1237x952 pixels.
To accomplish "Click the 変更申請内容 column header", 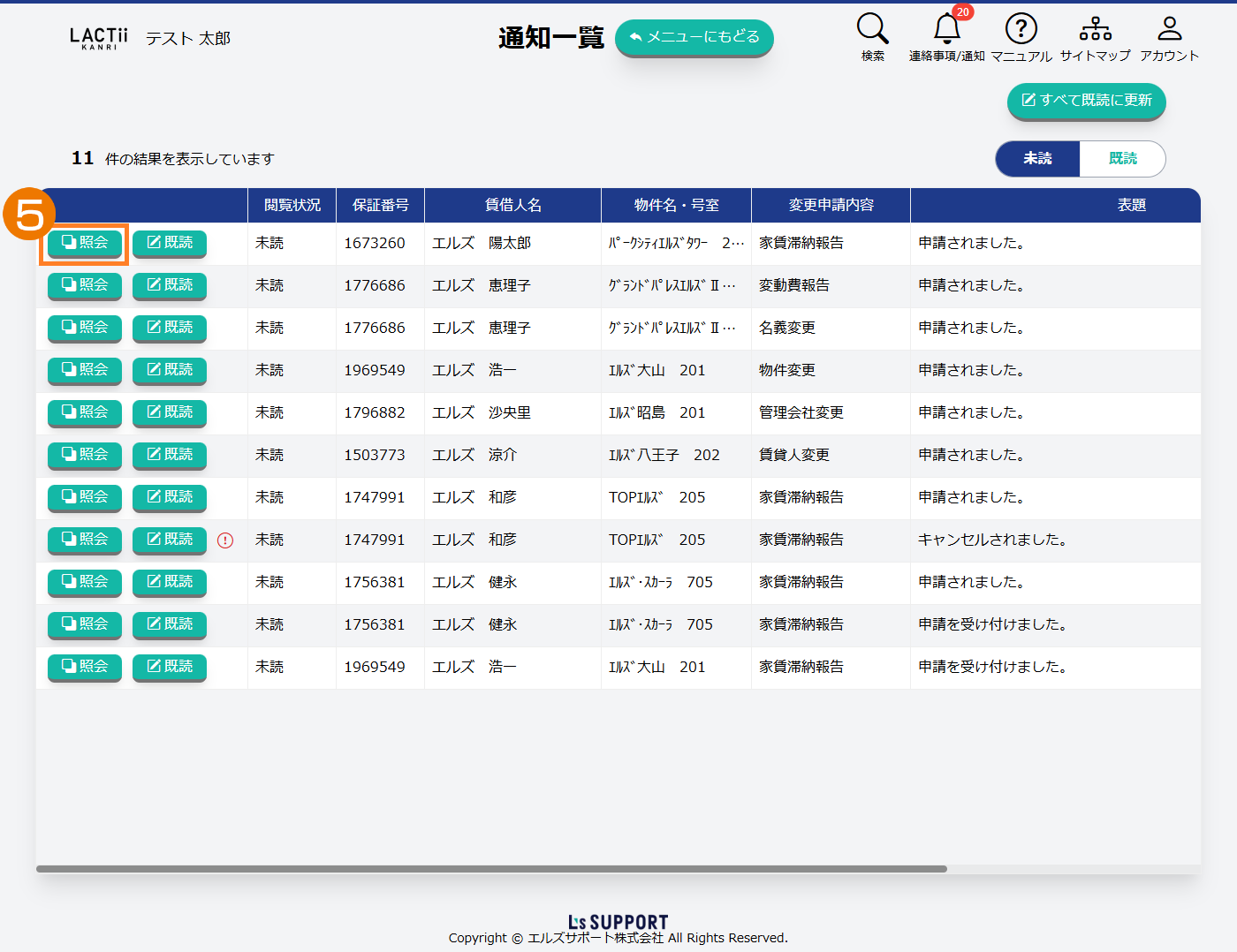I will coord(831,205).
